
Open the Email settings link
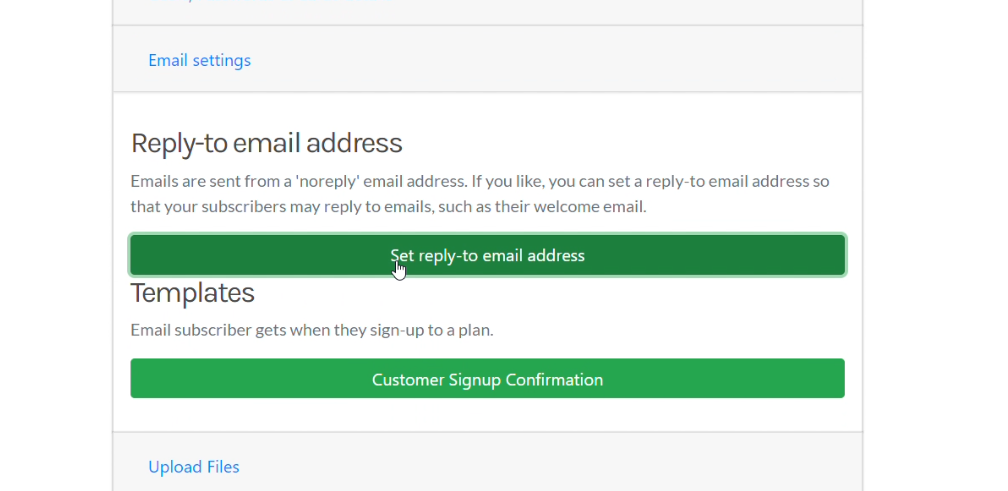199,60
